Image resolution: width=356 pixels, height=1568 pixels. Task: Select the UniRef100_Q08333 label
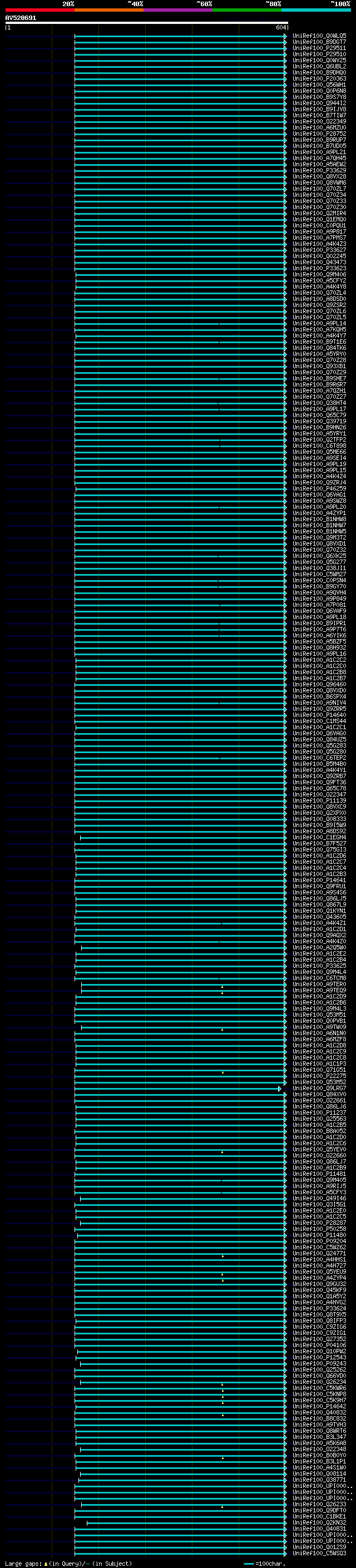tap(319, 819)
